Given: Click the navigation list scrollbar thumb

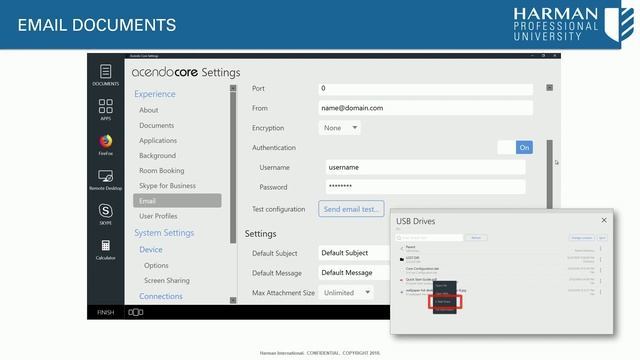Looking at the screenshot, I should coord(233,167).
